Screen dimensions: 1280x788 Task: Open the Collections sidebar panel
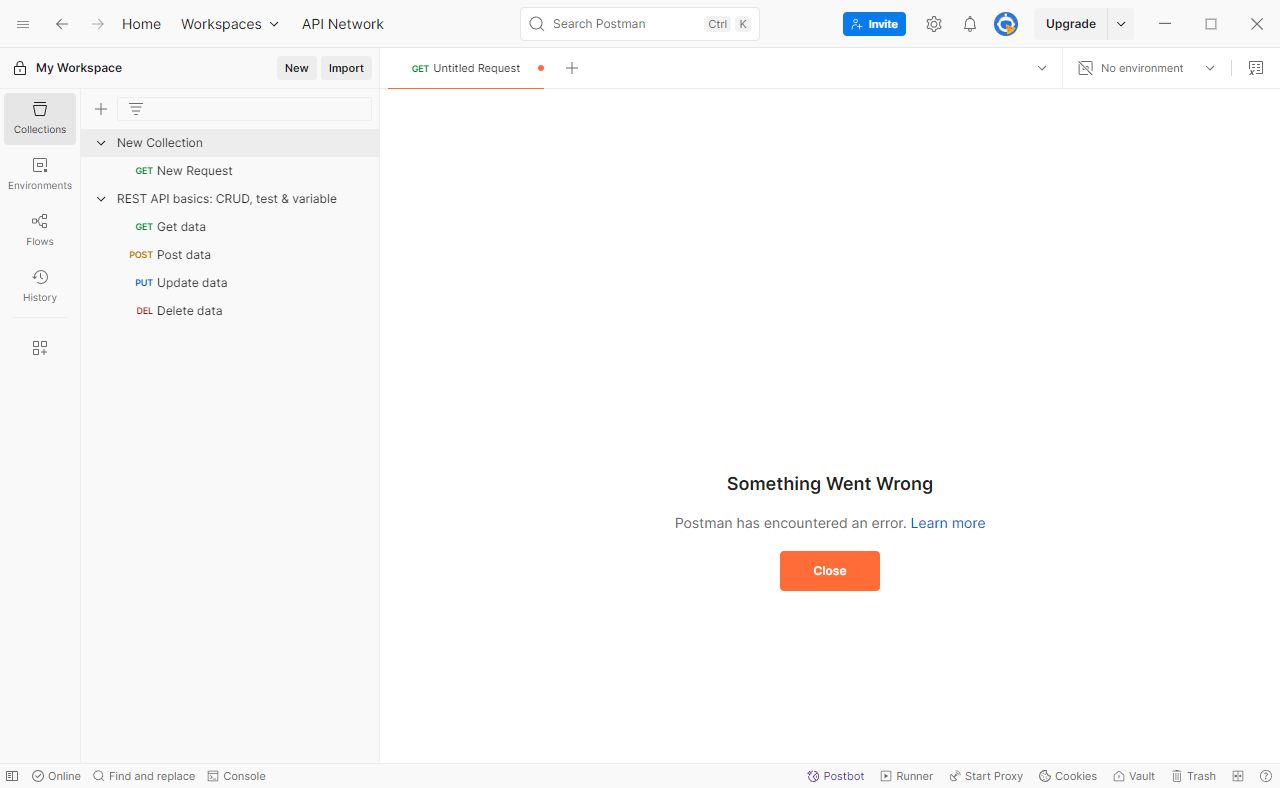40,118
